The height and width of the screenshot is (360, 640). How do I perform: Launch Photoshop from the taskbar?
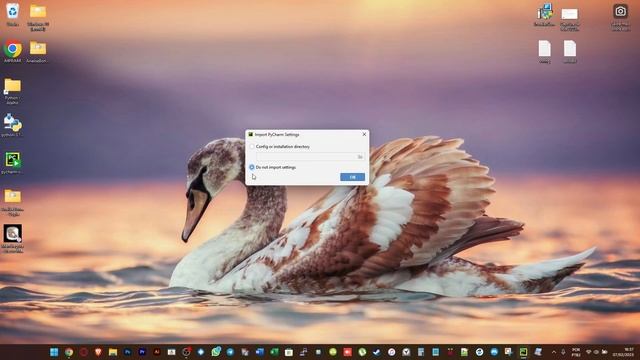point(127,352)
